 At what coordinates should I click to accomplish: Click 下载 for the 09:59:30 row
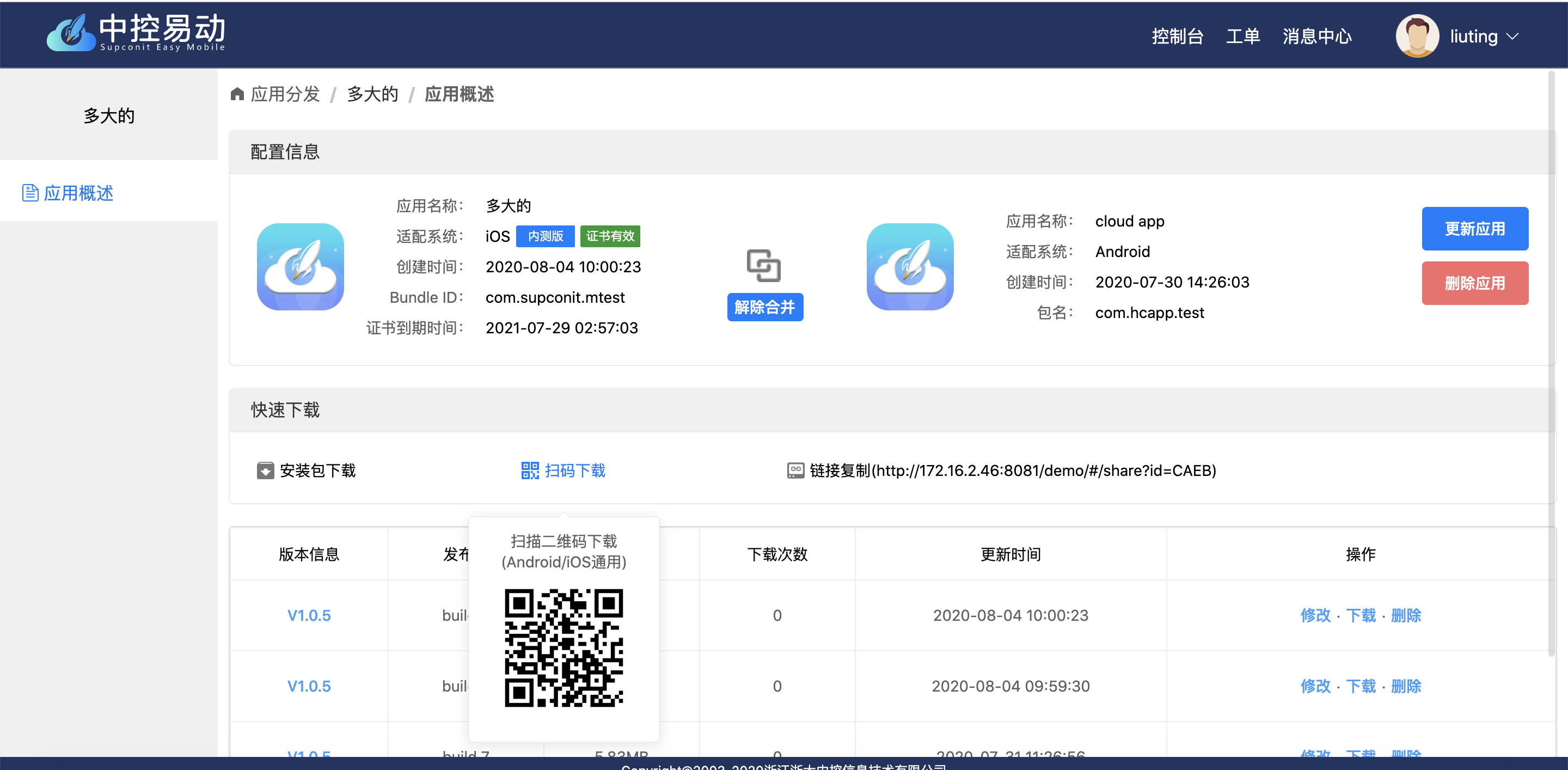click(1361, 686)
